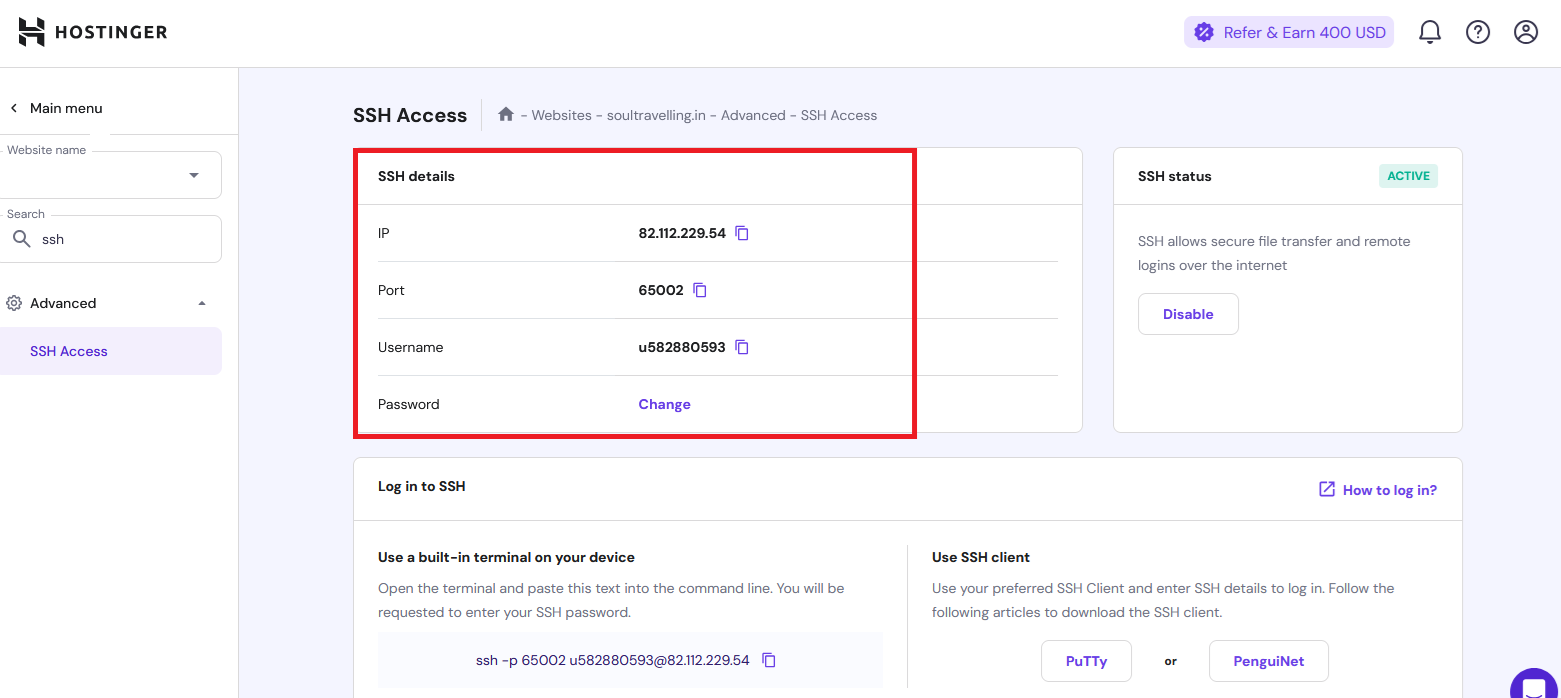1561x698 pixels.
Task: Click the Hostinger logo
Action: (x=93, y=32)
